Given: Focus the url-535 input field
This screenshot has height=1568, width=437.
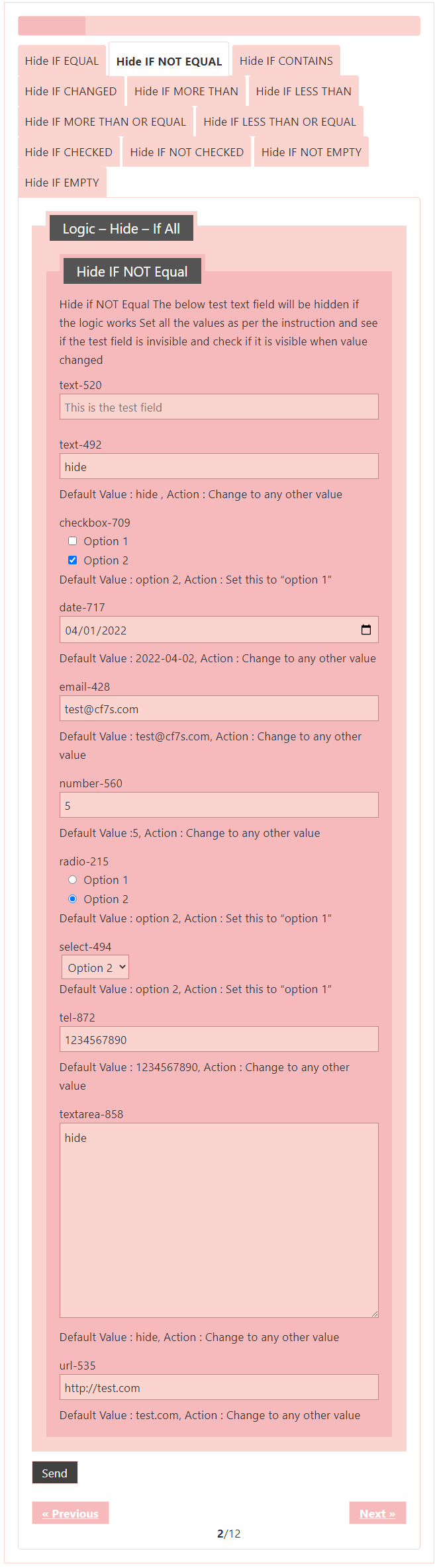Looking at the screenshot, I should pyautogui.click(x=219, y=1387).
